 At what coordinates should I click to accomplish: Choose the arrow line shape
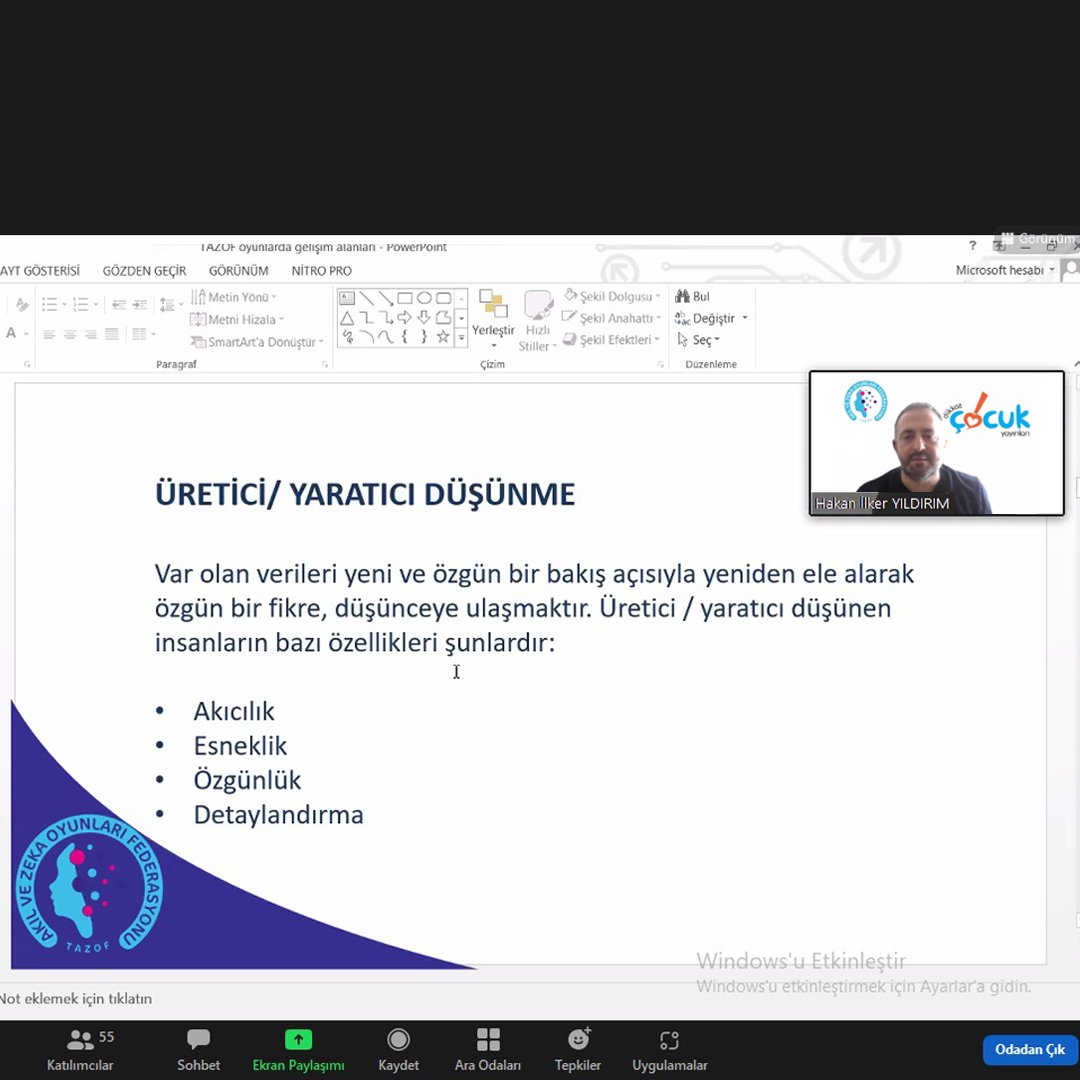tap(386, 298)
